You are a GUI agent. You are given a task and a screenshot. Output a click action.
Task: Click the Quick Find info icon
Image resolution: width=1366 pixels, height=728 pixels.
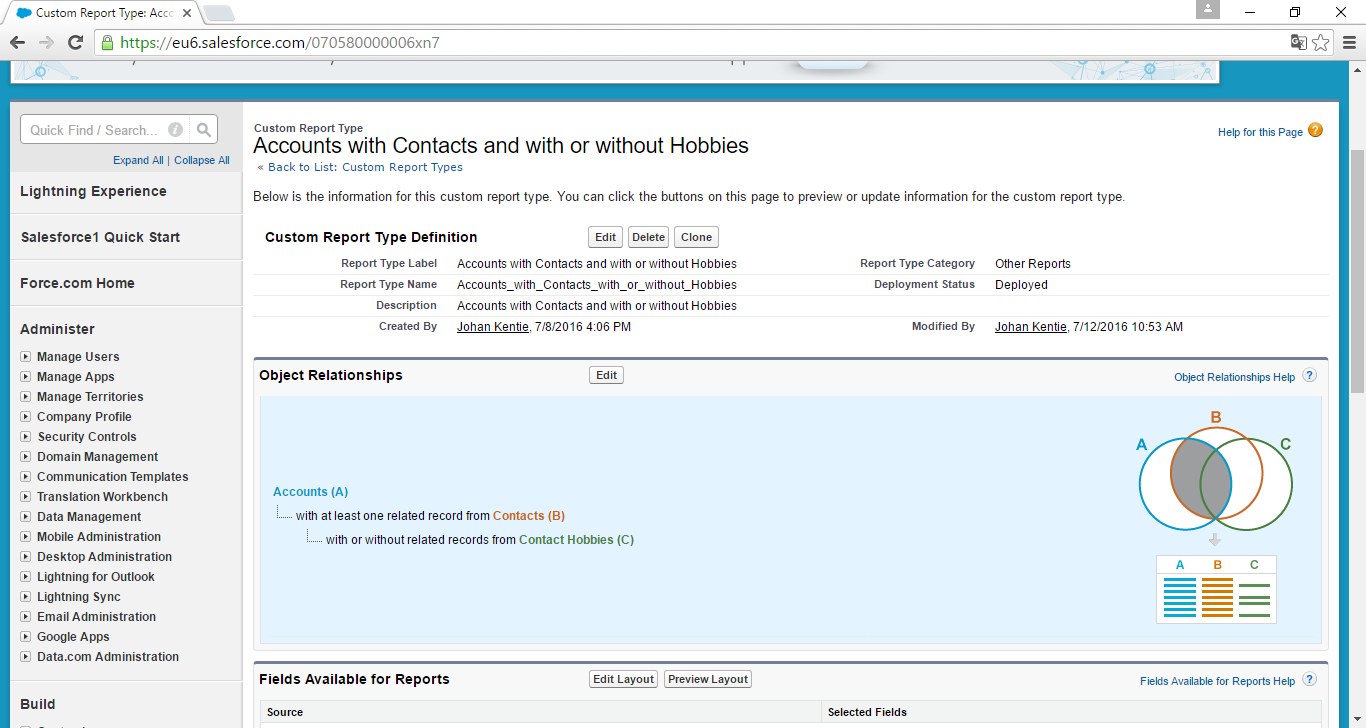click(x=176, y=130)
